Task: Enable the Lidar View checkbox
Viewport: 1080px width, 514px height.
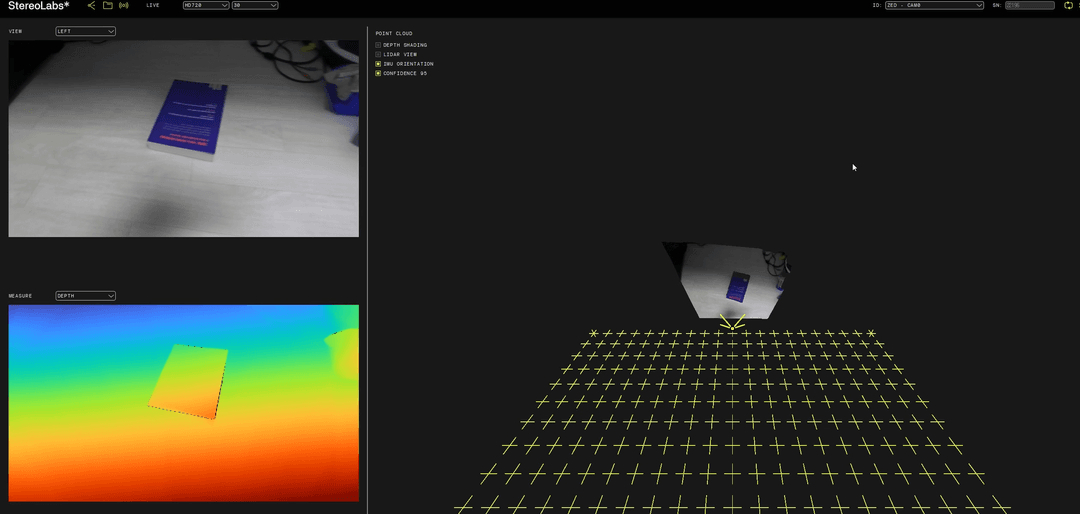Action: [x=378, y=54]
